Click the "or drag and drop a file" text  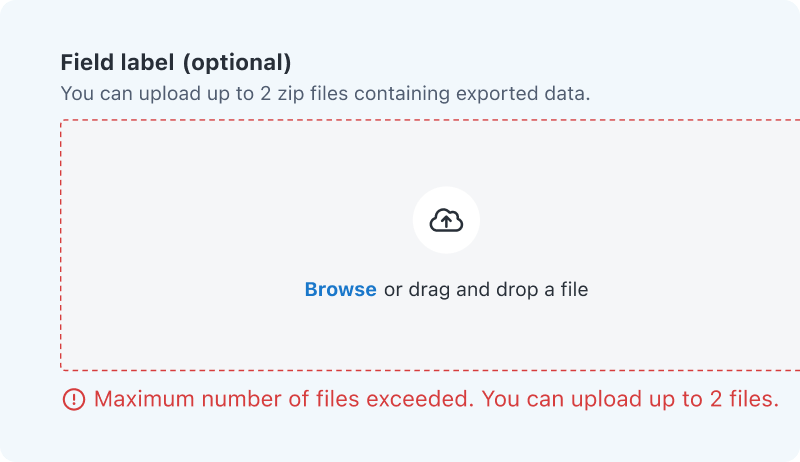486,290
